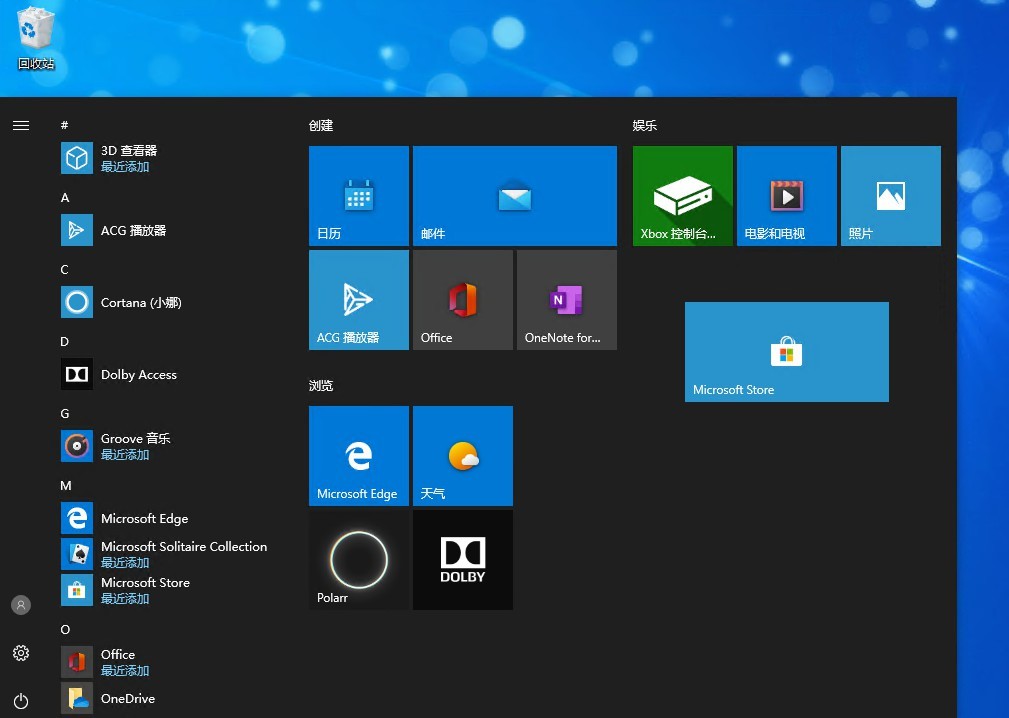Image resolution: width=1009 pixels, height=718 pixels.
Task: Launch the ACG 播放器 tile
Action: click(x=359, y=300)
